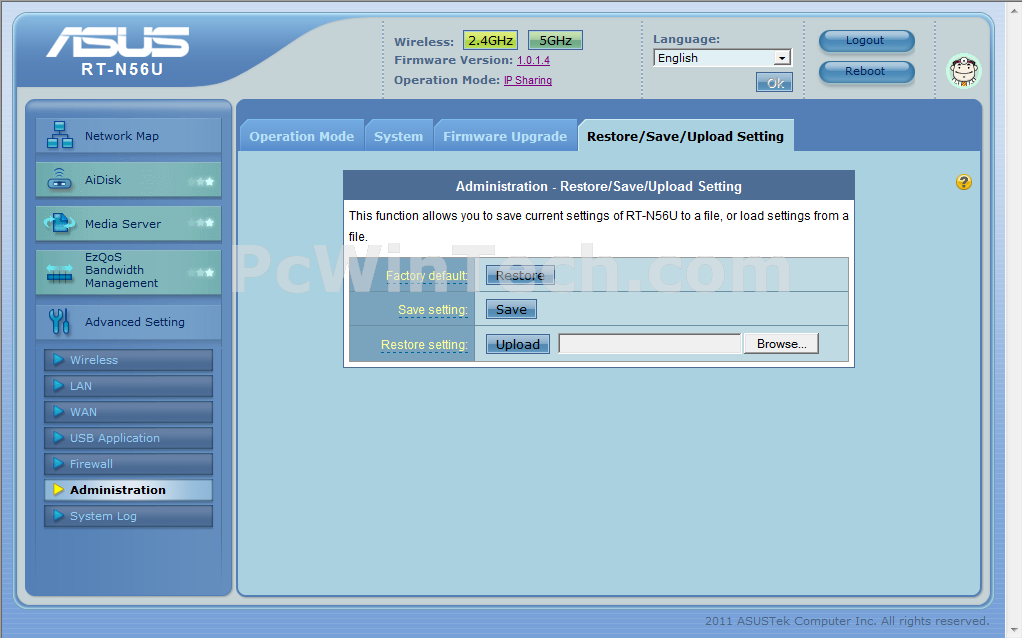This screenshot has width=1022, height=638.
Task: Click the arrow icon beside LAN
Action: tap(58, 386)
